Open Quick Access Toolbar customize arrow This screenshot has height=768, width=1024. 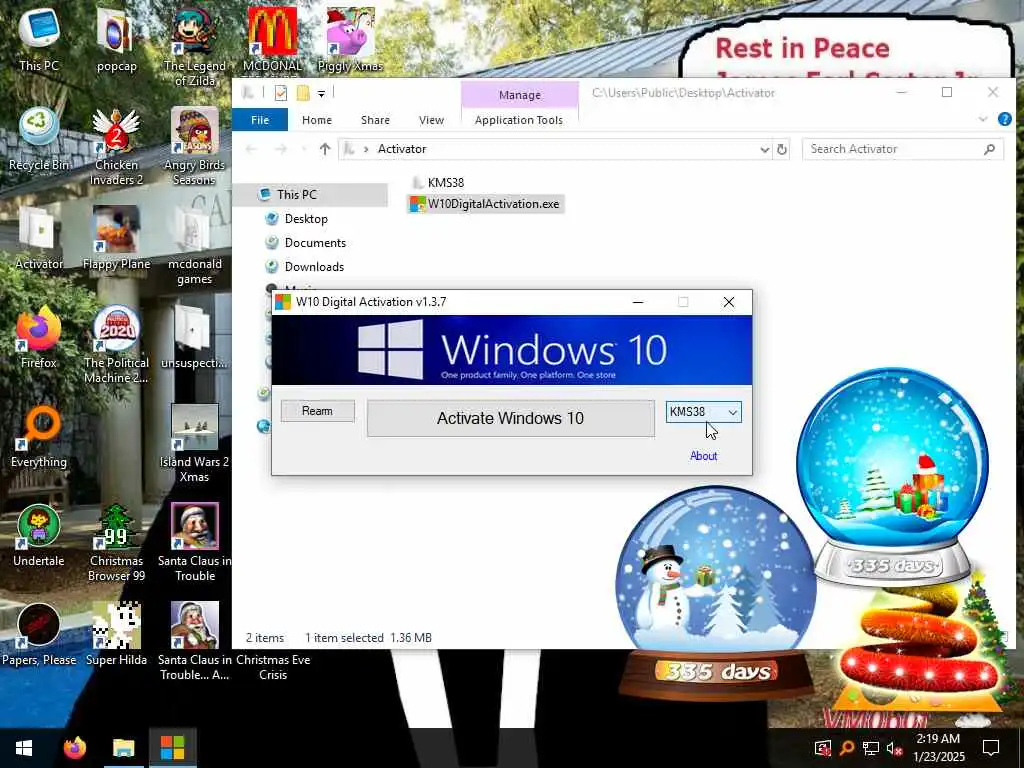click(321, 94)
